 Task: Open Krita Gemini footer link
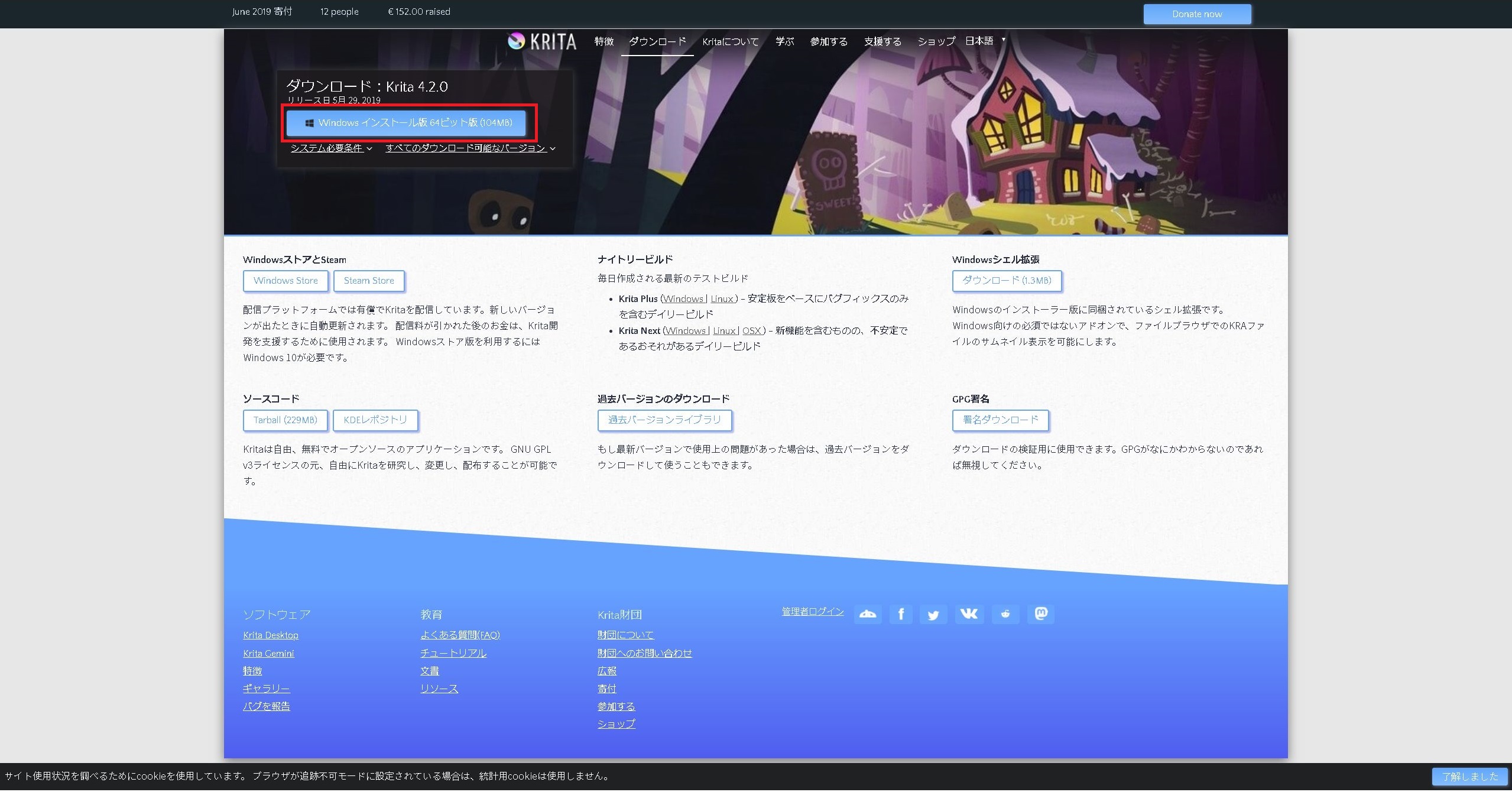(268, 654)
